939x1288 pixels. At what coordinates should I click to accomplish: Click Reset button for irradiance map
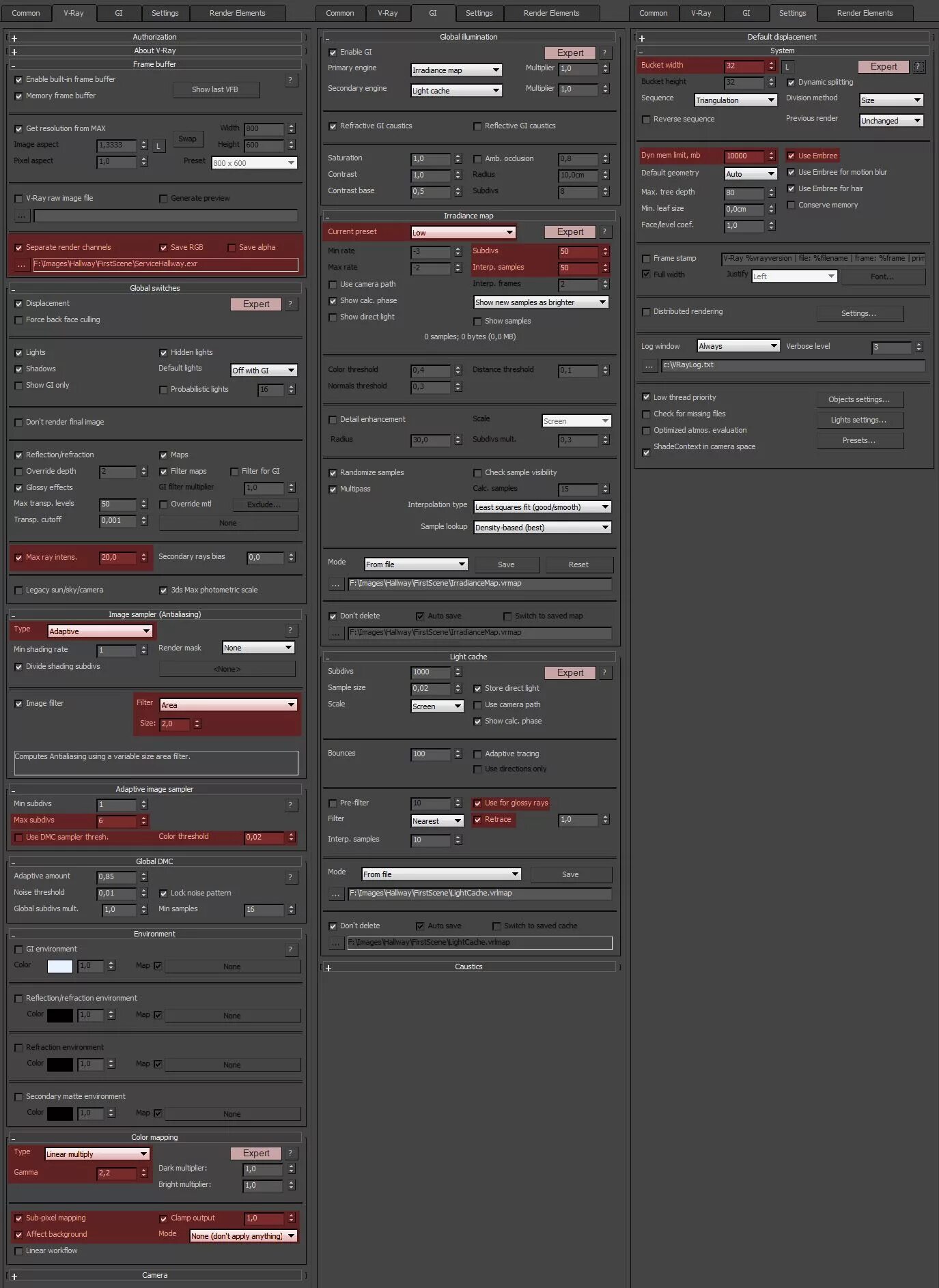pyautogui.click(x=578, y=564)
